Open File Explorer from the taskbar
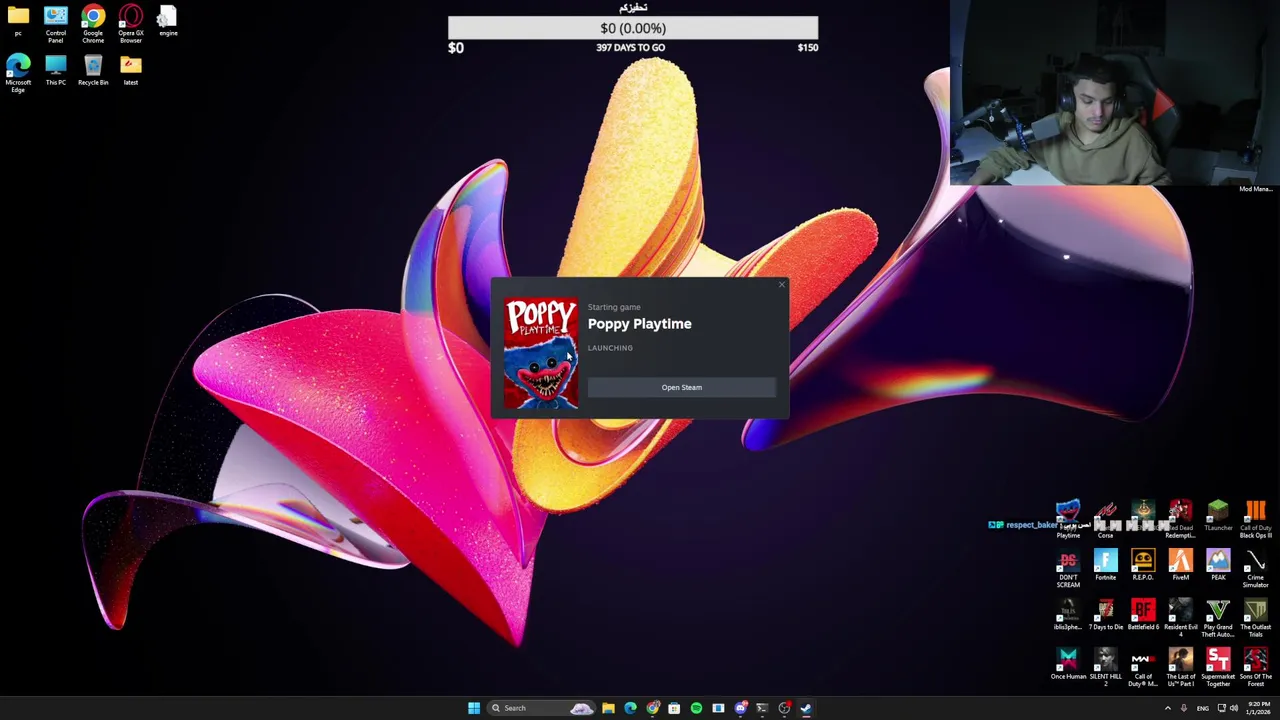This screenshot has width=1280, height=720. [x=608, y=708]
